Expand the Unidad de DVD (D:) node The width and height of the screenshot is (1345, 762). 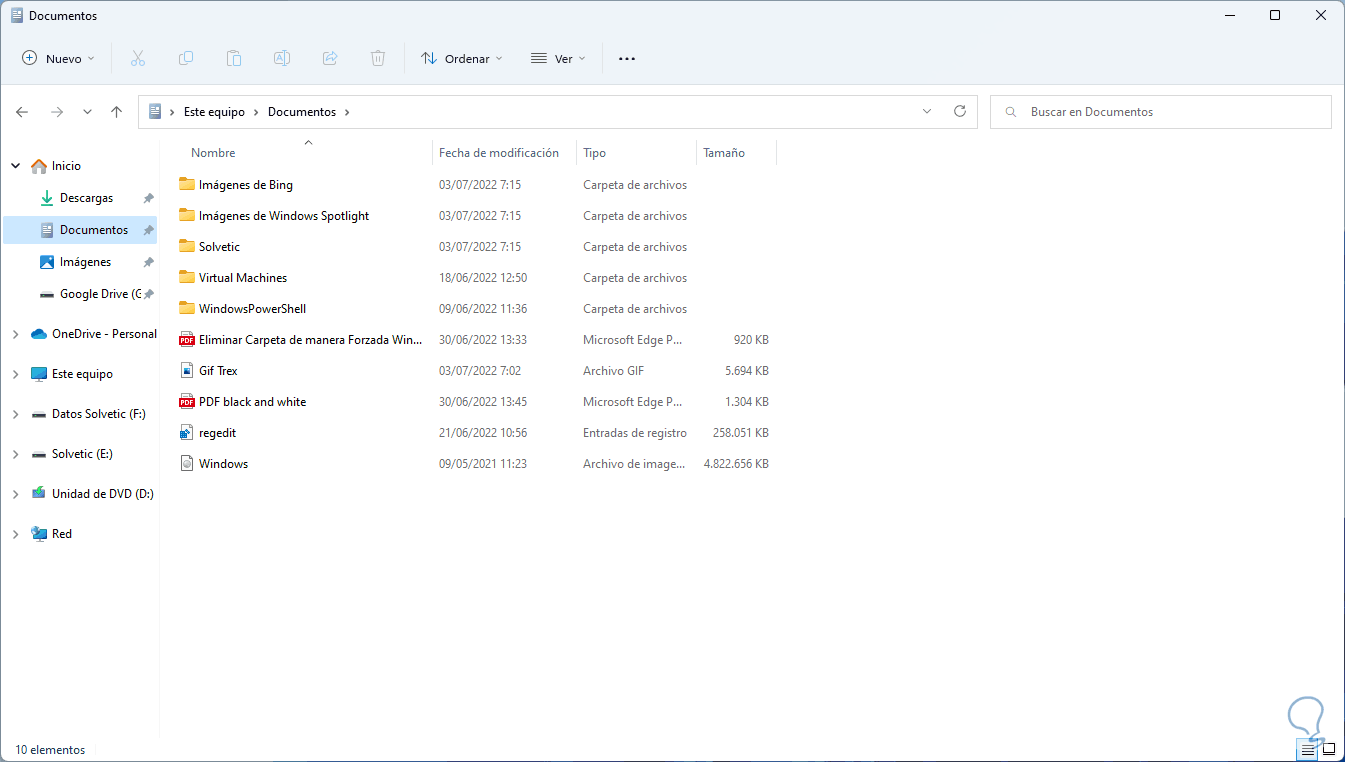coord(15,494)
